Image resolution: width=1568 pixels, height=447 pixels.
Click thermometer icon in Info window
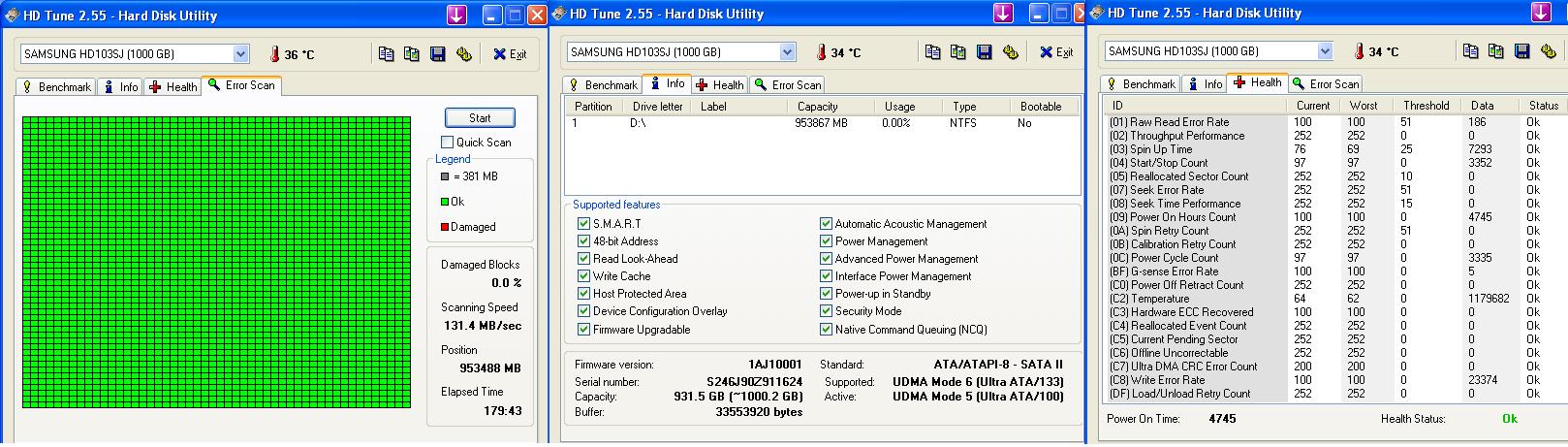pyautogui.click(x=822, y=52)
